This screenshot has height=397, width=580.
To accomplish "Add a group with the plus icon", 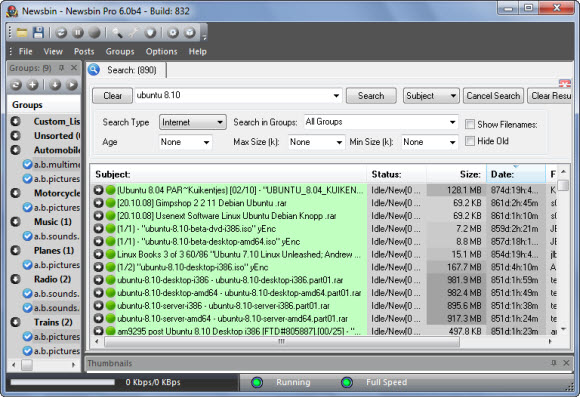I will pyautogui.click(x=33, y=85).
